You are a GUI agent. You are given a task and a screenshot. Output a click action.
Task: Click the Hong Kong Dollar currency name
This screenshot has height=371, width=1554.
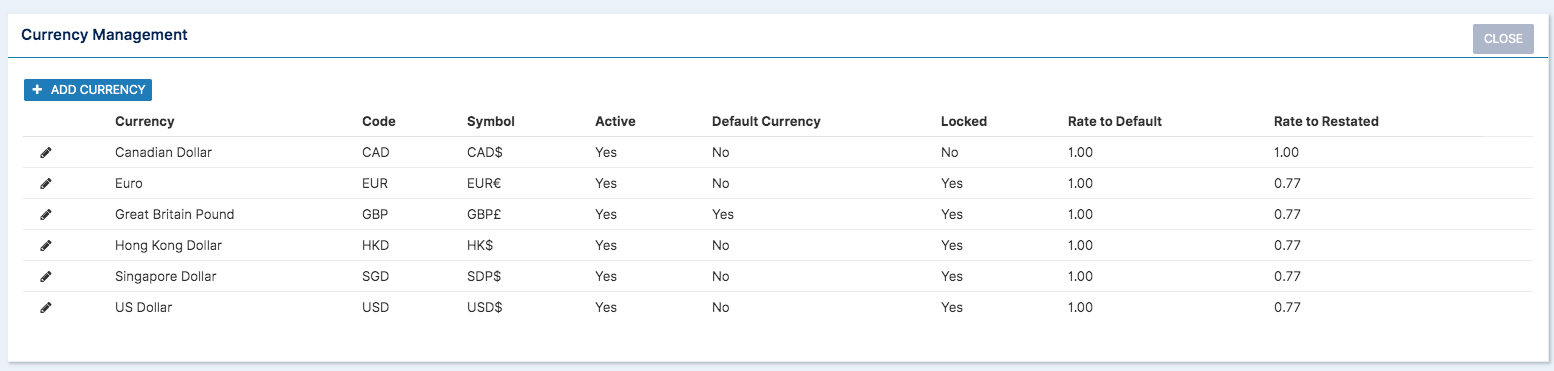pyautogui.click(x=169, y=245)
